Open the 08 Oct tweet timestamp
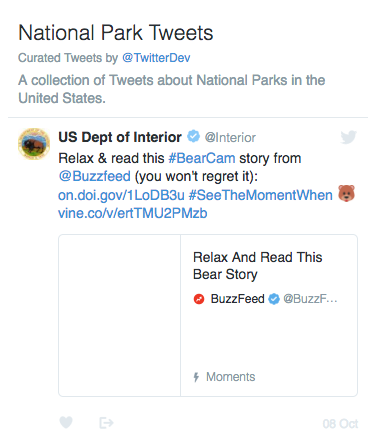The image size is (375, 444). 340,424
